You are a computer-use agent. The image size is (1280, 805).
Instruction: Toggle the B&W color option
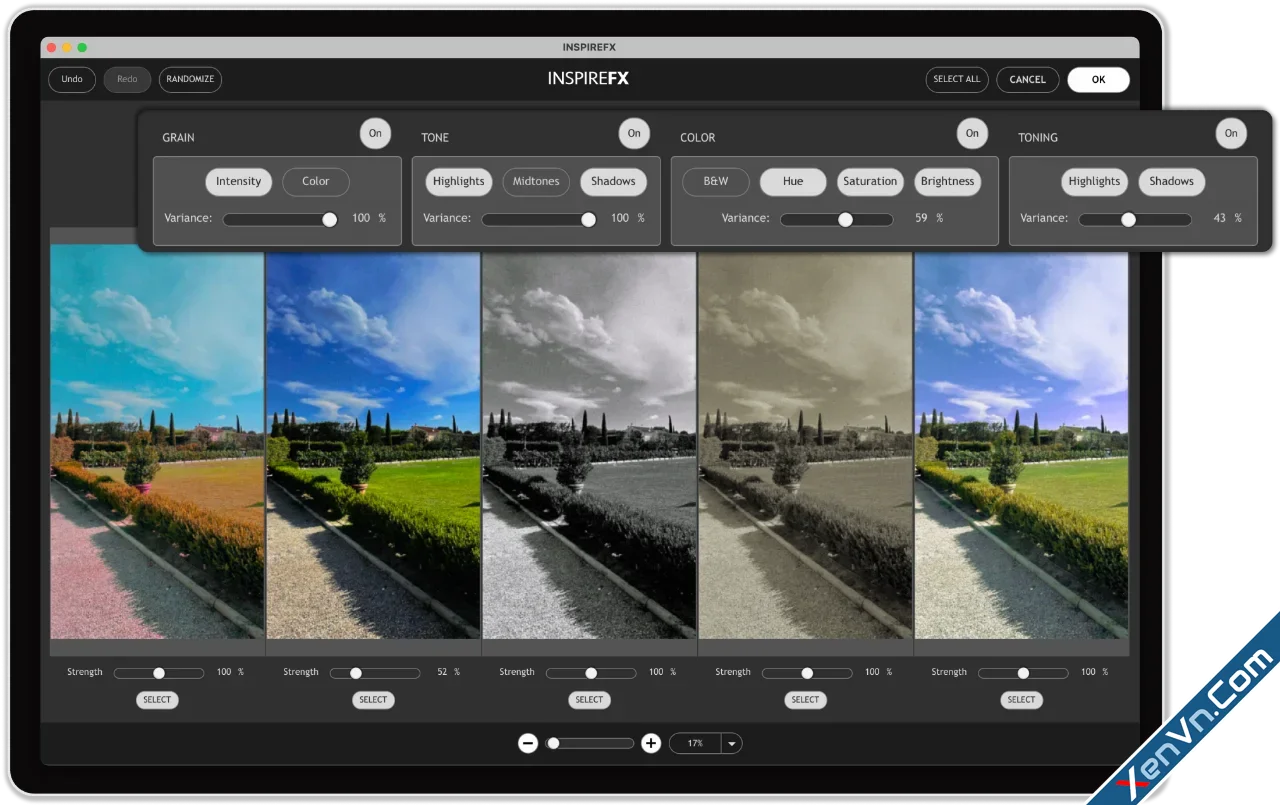point(716,181)
